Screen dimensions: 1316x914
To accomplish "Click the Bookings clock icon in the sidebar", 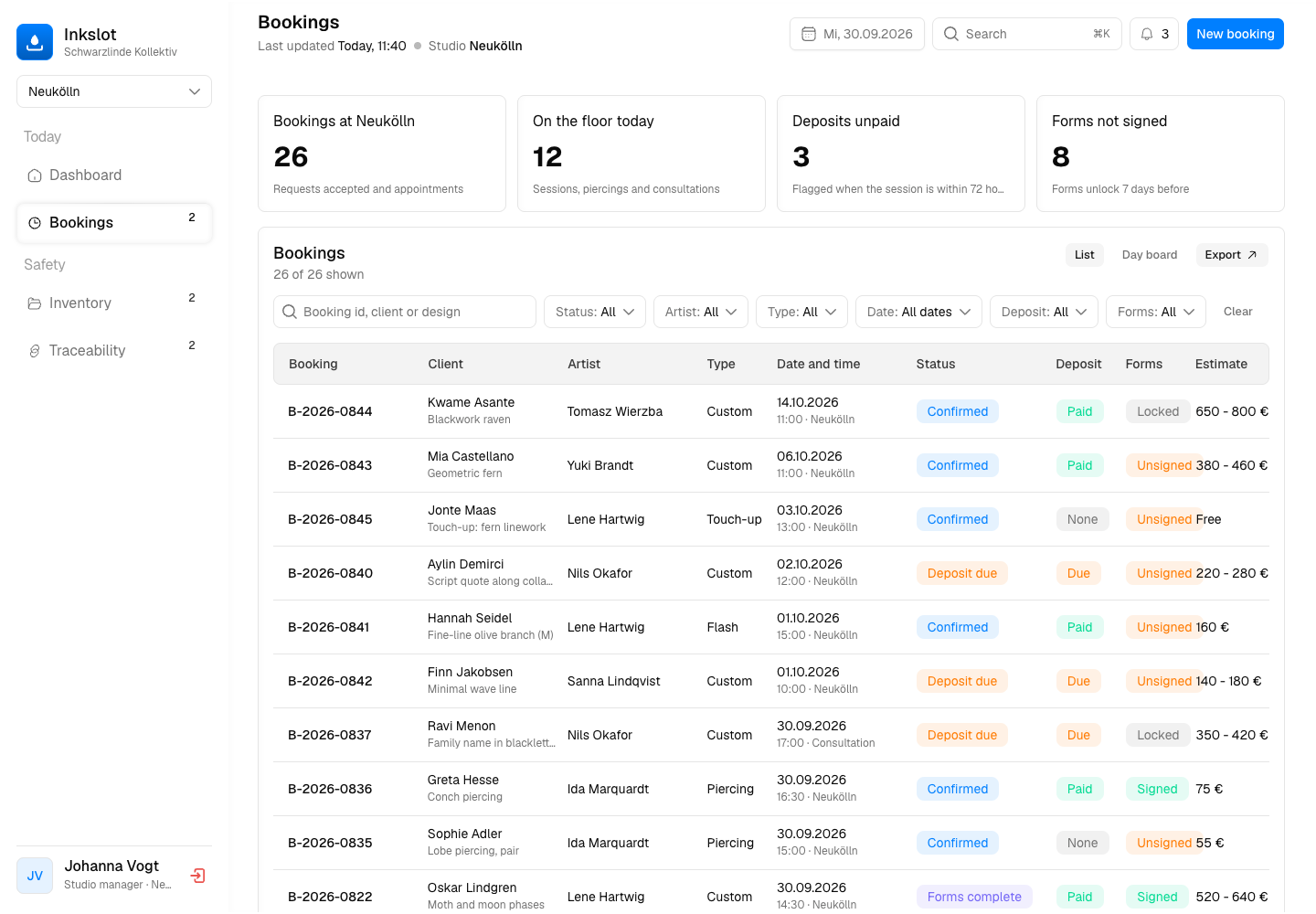I will pos(35,223).
